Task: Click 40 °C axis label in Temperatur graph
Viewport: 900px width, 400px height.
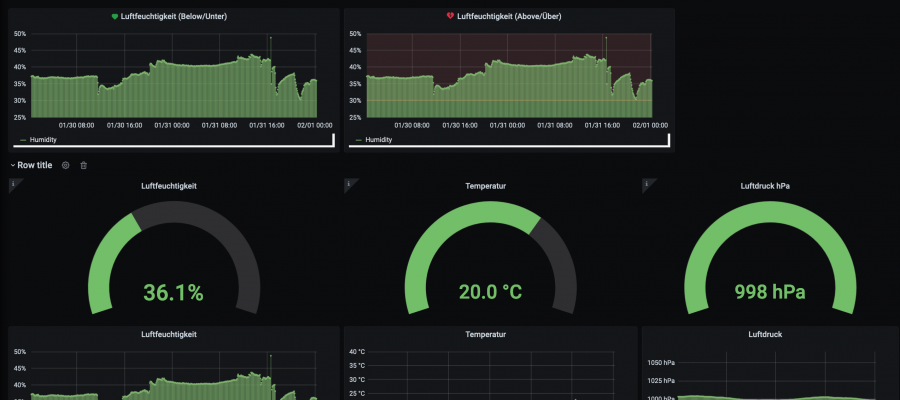Action: click(x=357, y=351)
